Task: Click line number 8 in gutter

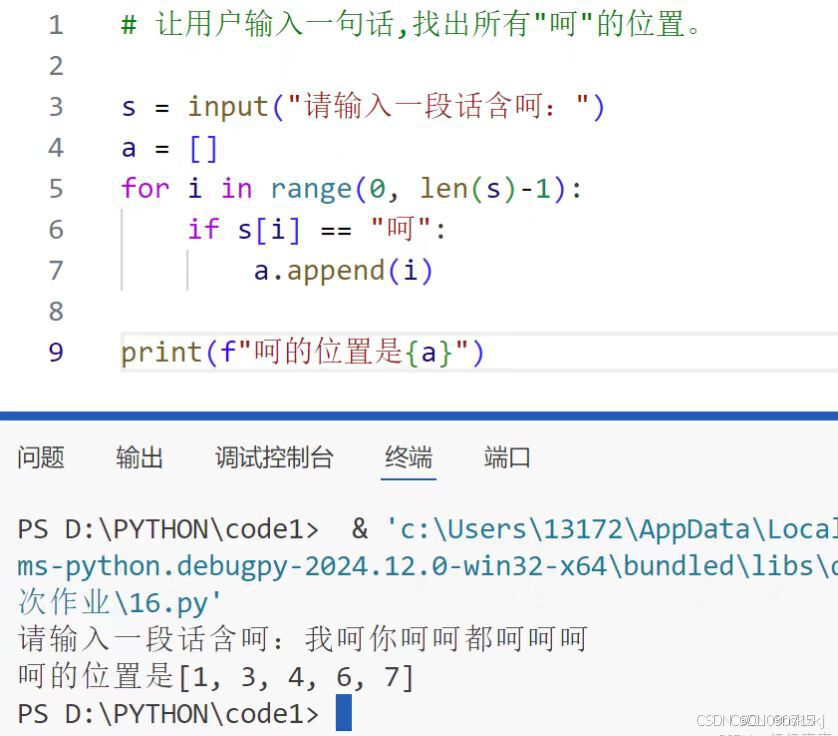Action: pyautogui.click(x=56, y=312)
